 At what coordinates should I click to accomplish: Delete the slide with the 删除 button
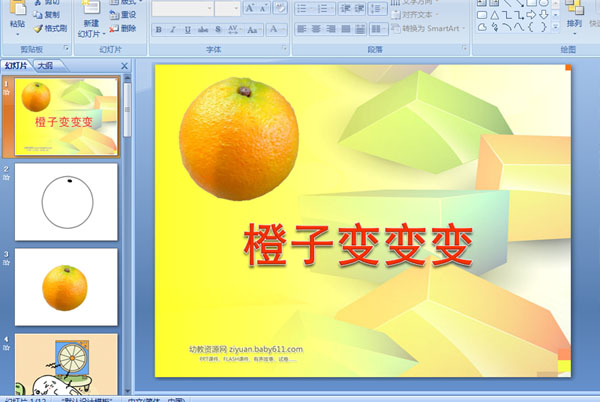122,28
